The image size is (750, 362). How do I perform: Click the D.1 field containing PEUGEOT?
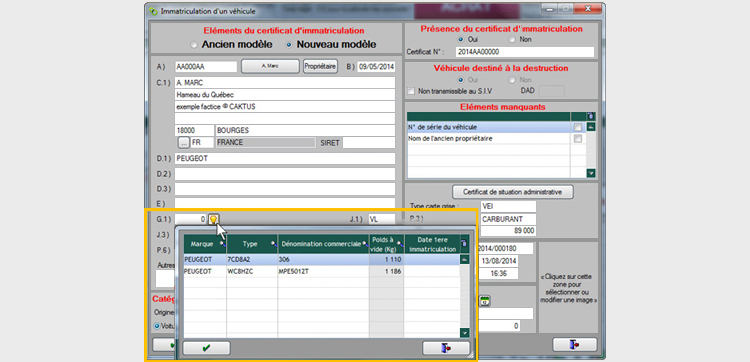pos(285,158)
